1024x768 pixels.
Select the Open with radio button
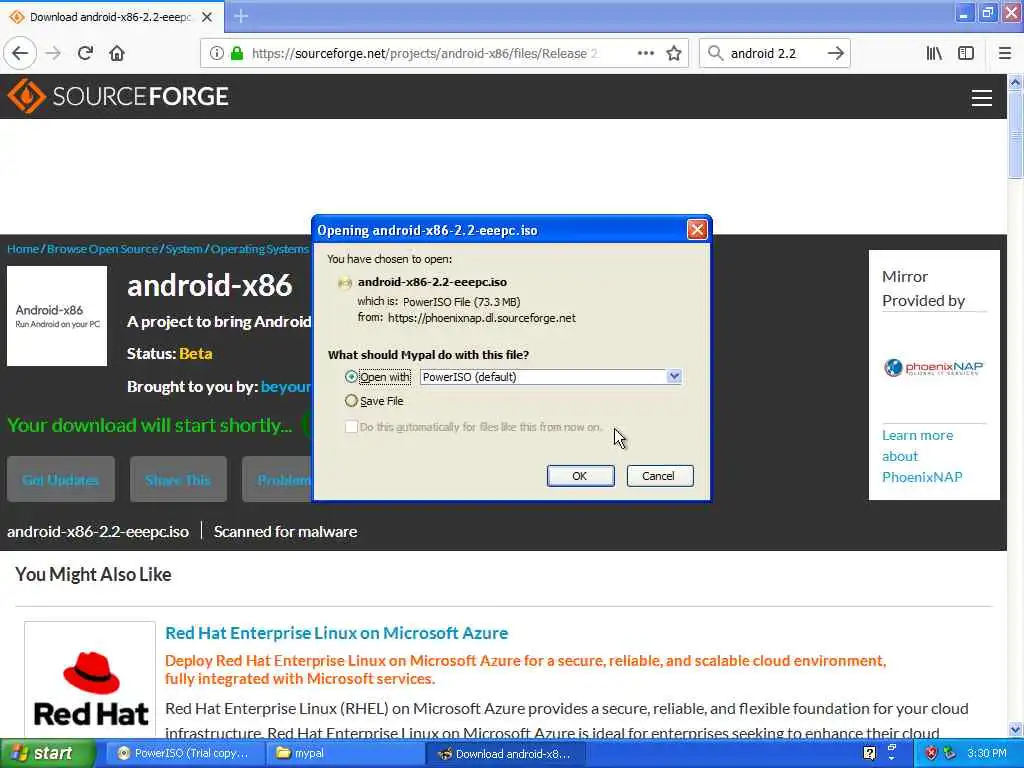tap(351, 377)
